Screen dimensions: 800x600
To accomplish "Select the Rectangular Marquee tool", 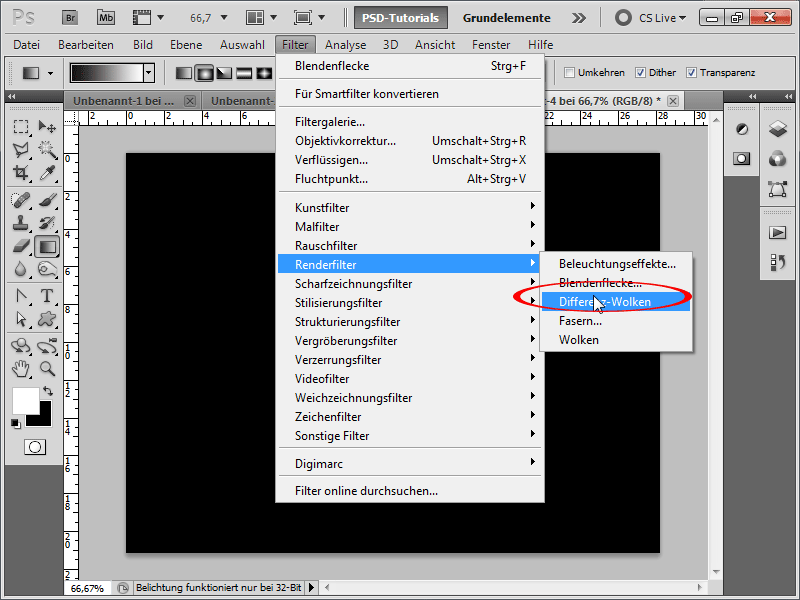I will (21, 126).
